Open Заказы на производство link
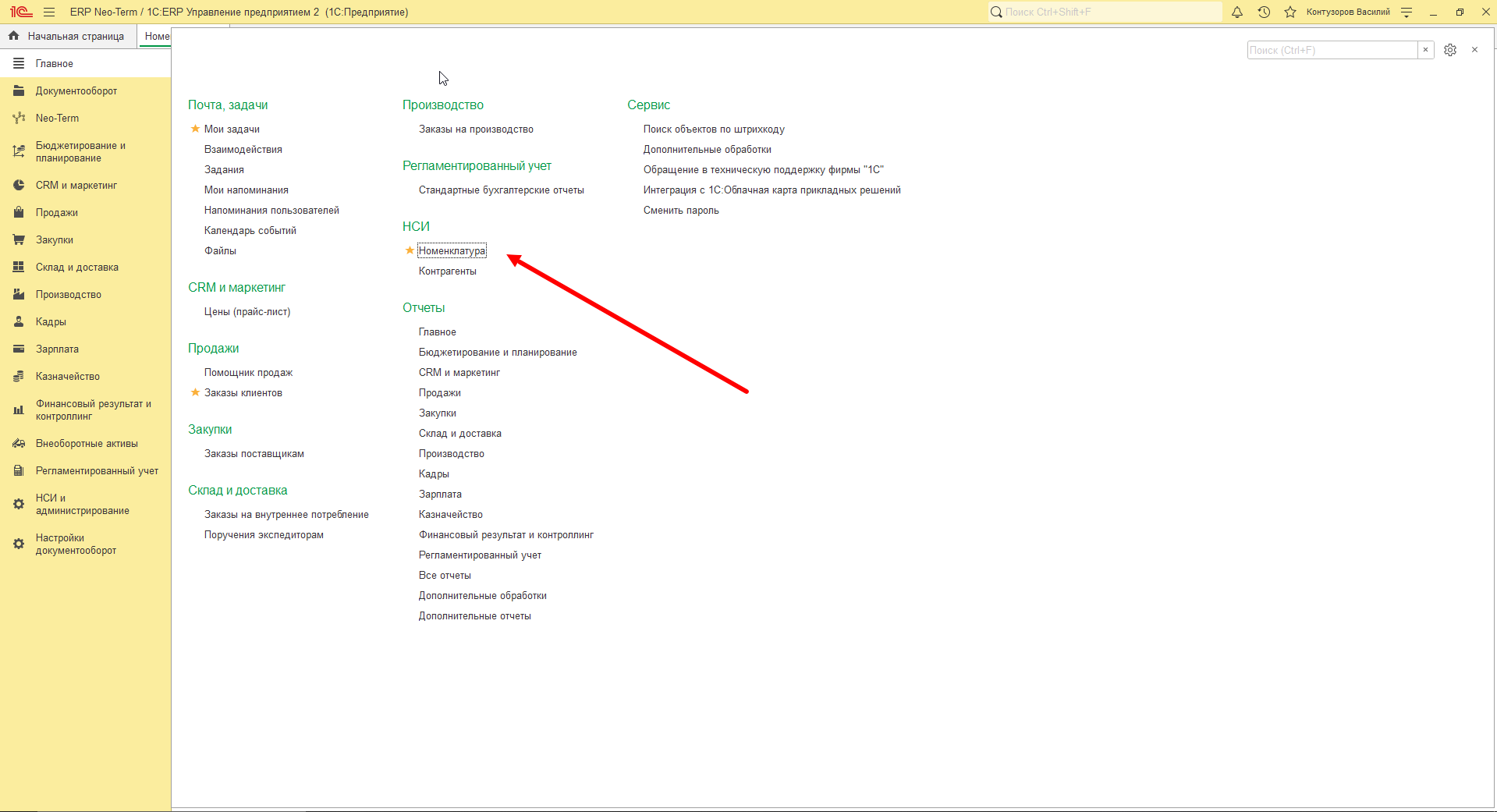The height and width of the screenshot is (812, 1497). (476, 129)
